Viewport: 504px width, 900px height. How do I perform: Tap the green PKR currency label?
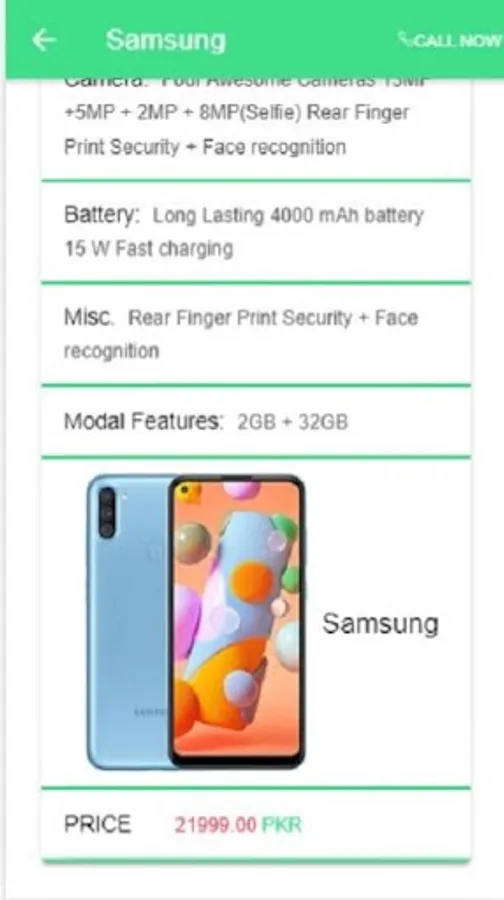click(x=281, y=825)
